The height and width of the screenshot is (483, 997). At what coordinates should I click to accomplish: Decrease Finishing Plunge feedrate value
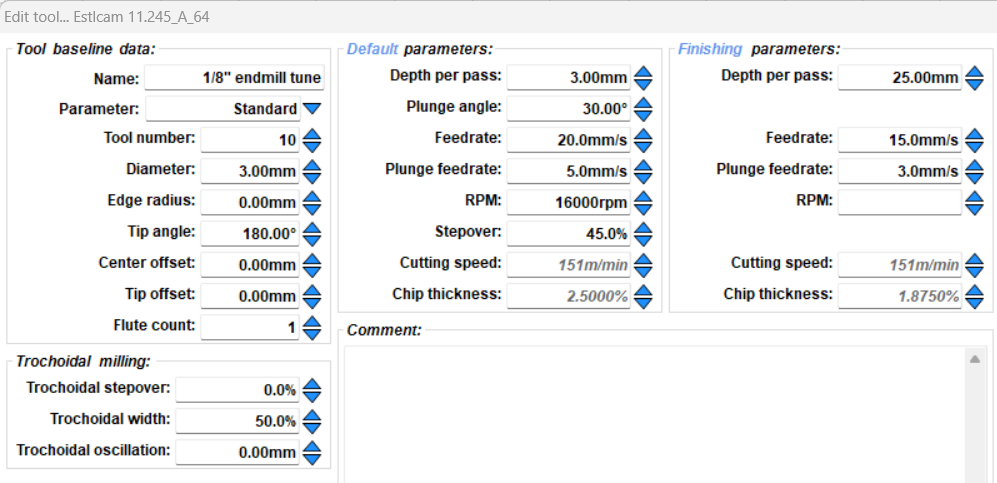point(975,177)
